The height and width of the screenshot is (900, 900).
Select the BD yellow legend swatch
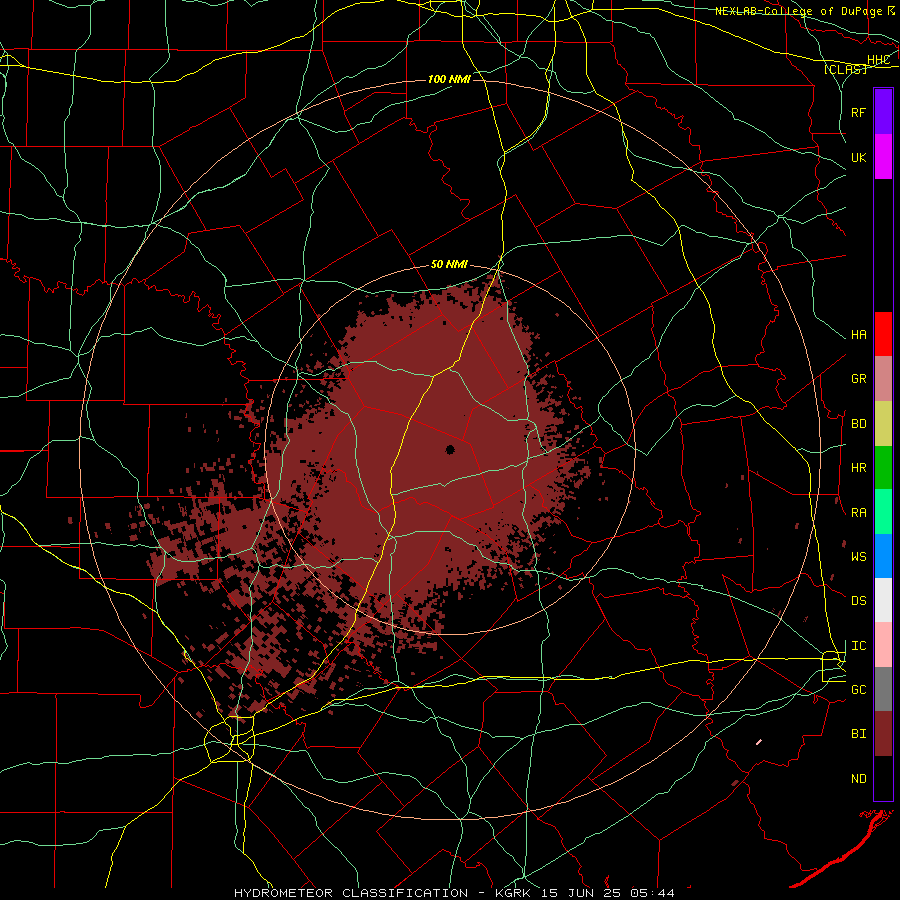(x=883, y=424)
